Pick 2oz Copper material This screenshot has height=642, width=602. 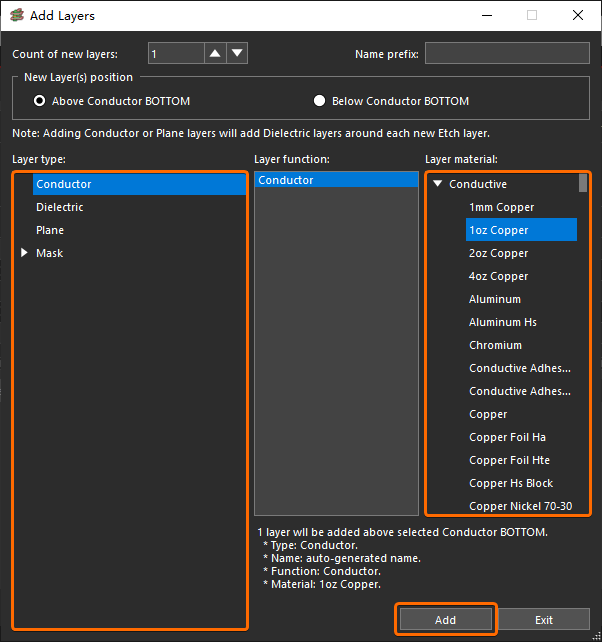pyautogui.click(x=498, y=253)
